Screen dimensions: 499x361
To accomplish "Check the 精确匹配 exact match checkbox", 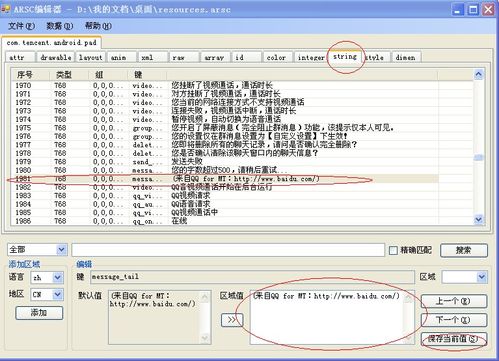I will coord(393,250).
